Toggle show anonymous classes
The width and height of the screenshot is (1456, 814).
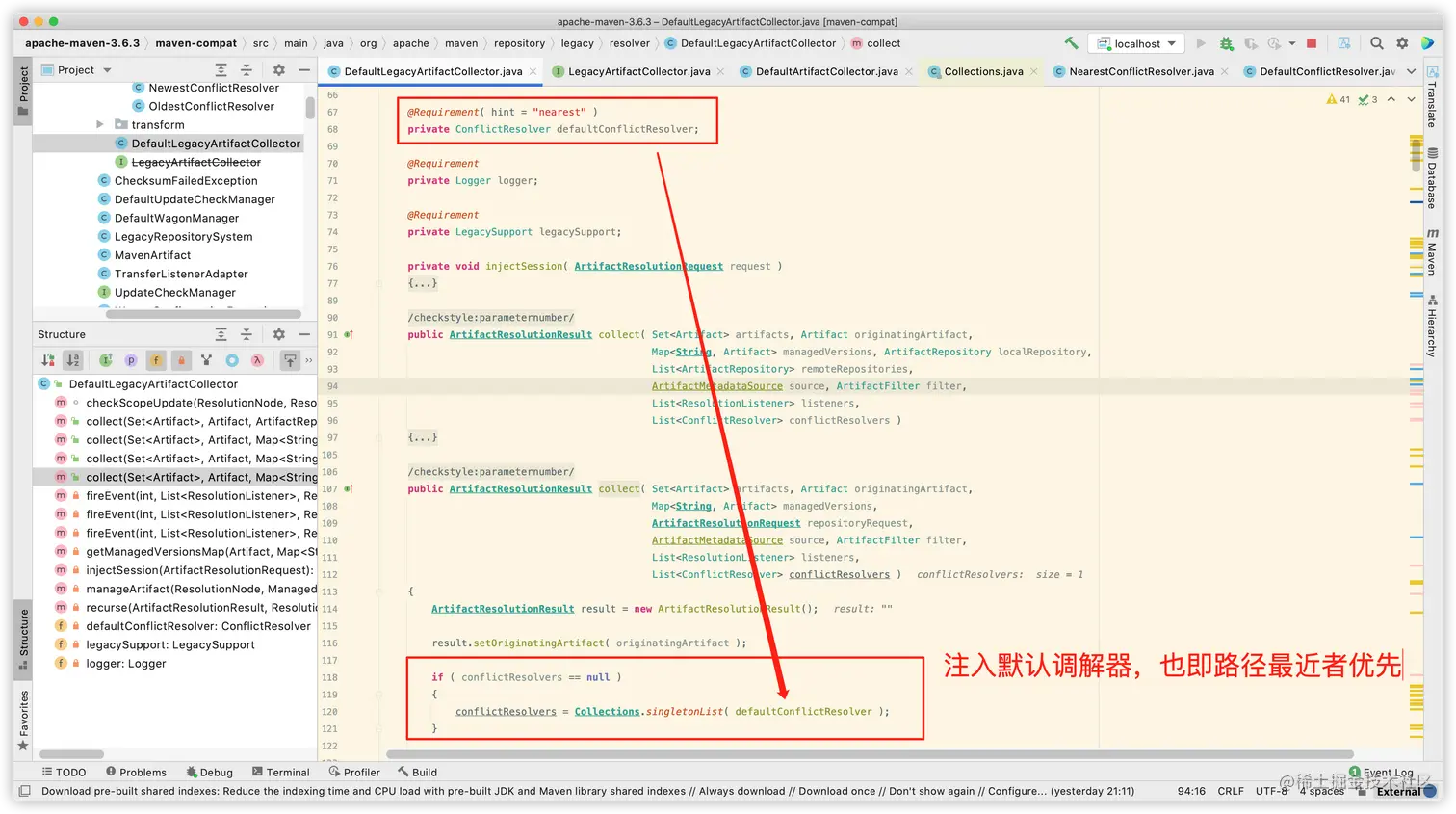[232, 360]
